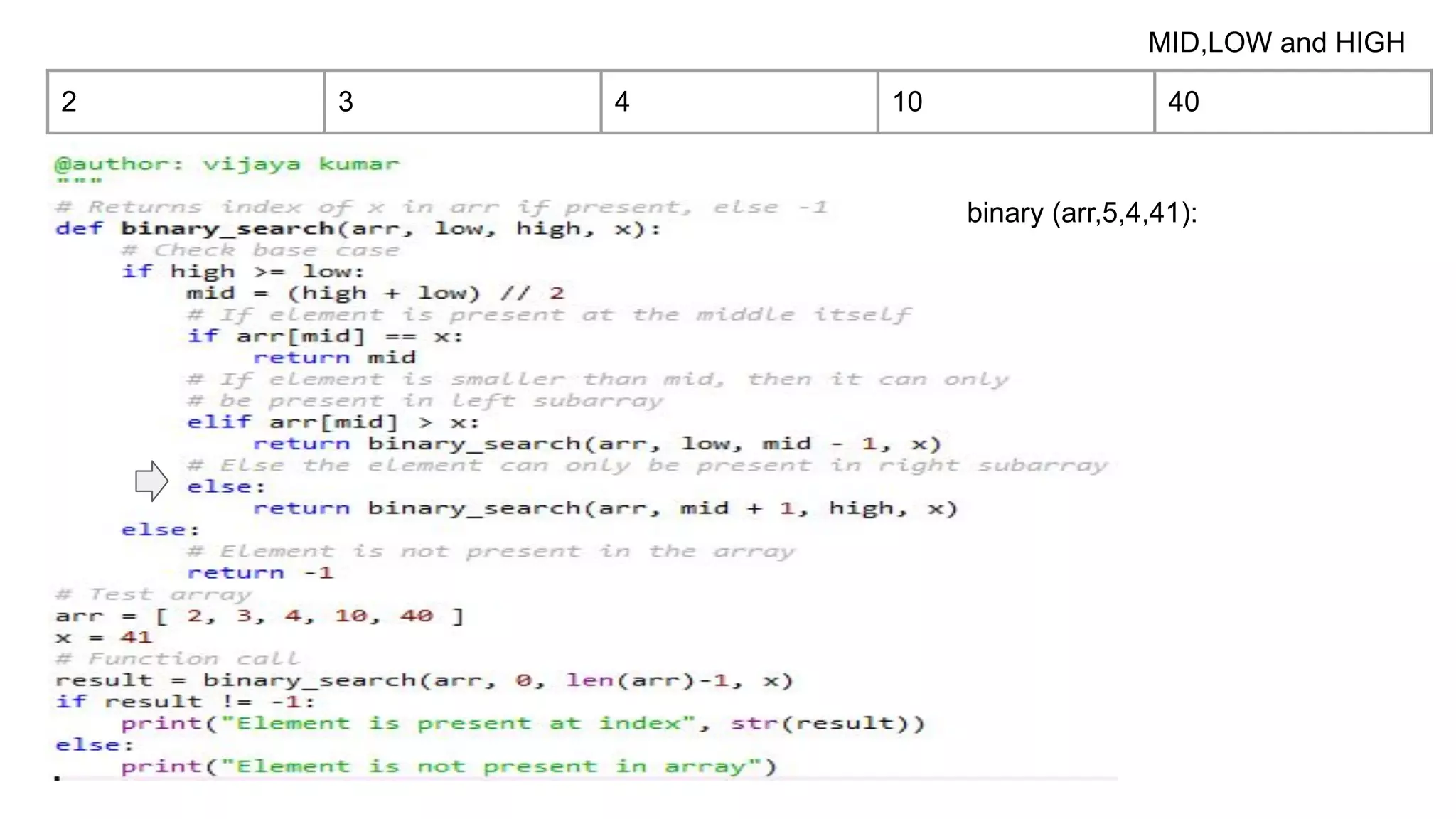Viewport: 1456px width, 819px height.
Task: Click the 'if arr[mid] == x:' line
Action: pos(326,336)
